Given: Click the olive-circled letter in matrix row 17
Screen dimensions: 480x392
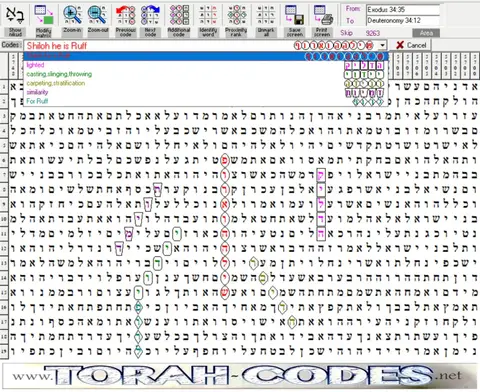Looking at the screenshot, I should 292,322.
